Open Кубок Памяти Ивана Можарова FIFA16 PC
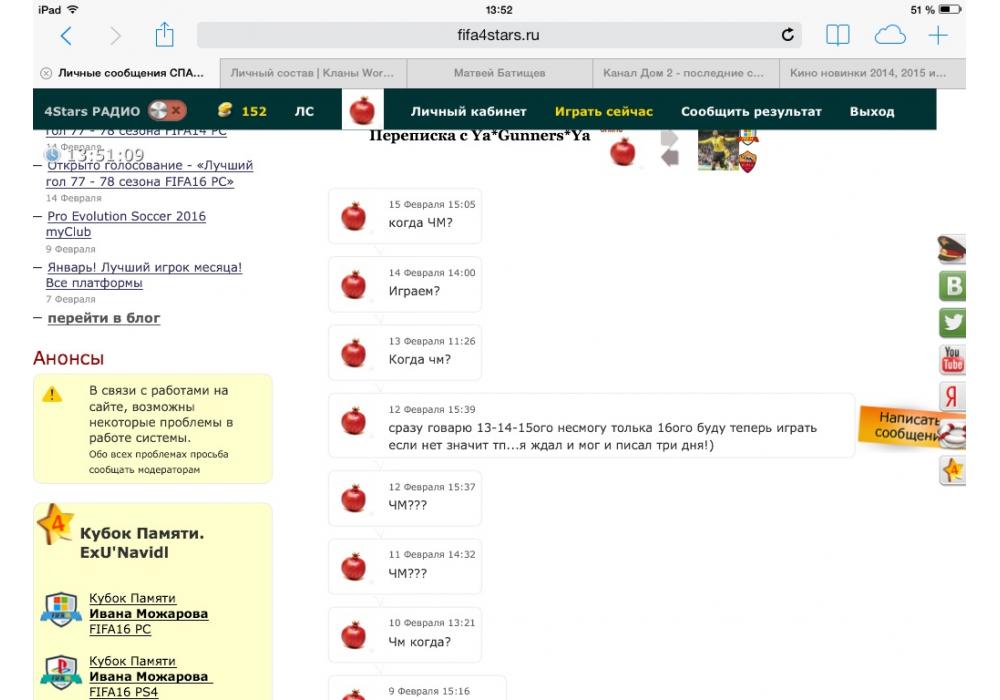The image size is (1000, 700). pos(148,613)
